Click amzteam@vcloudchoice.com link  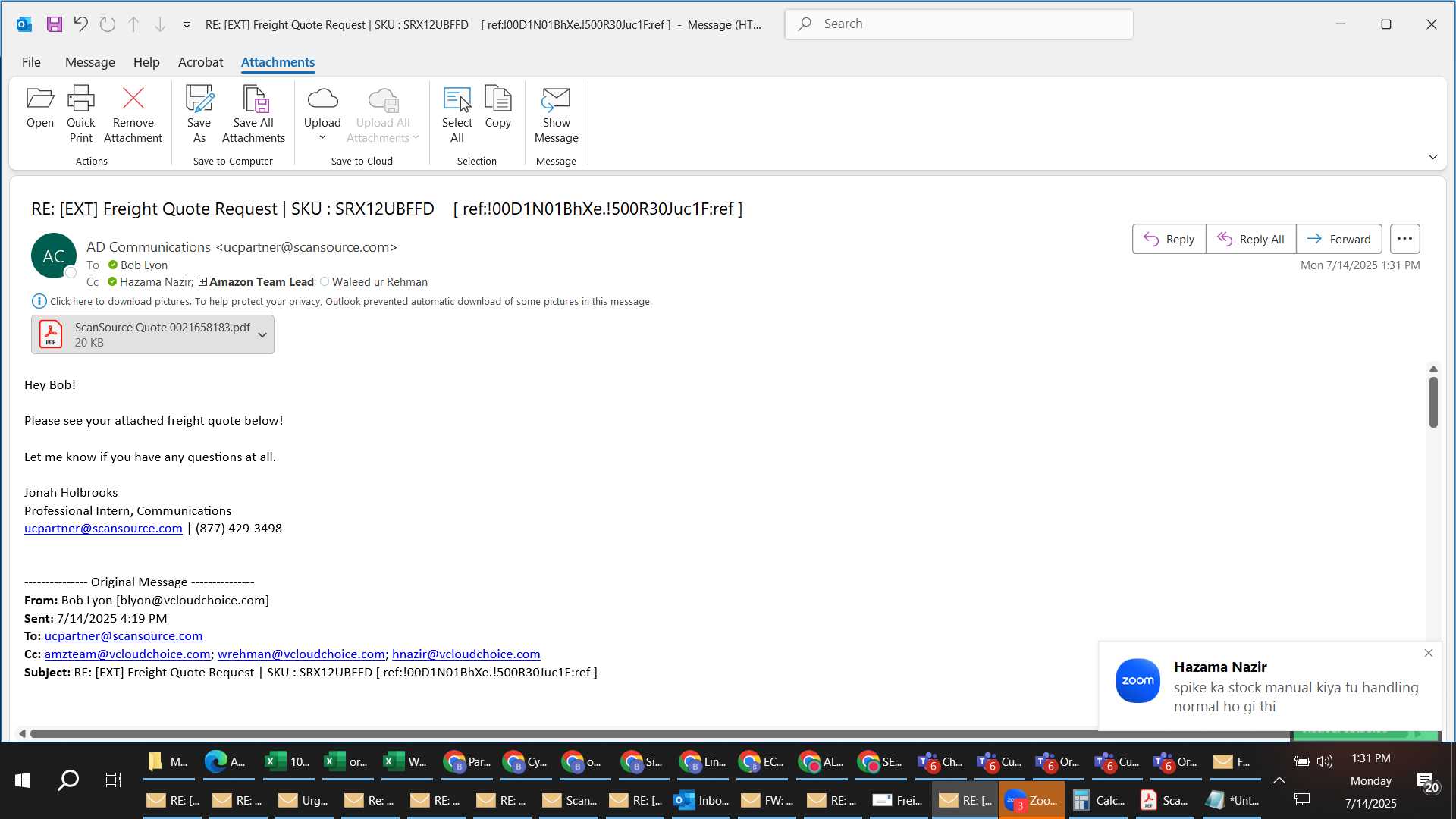[127, 654]
